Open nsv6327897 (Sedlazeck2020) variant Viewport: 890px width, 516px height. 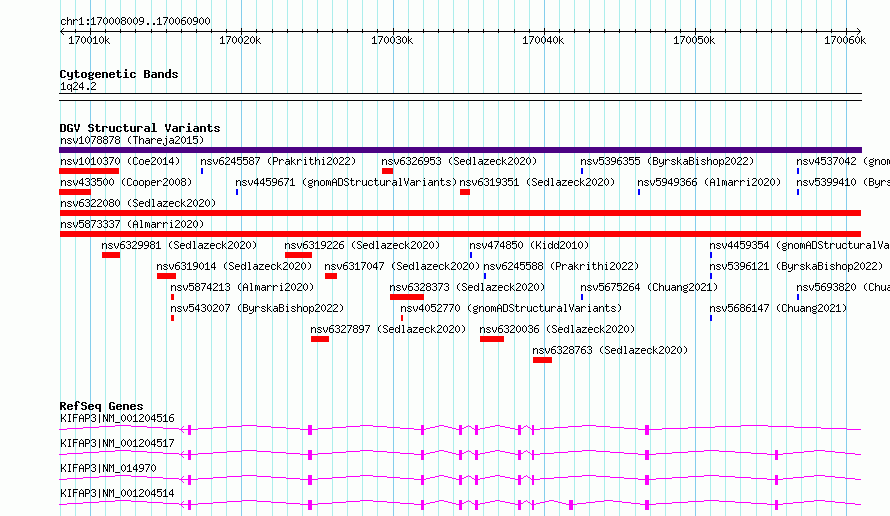388,329
